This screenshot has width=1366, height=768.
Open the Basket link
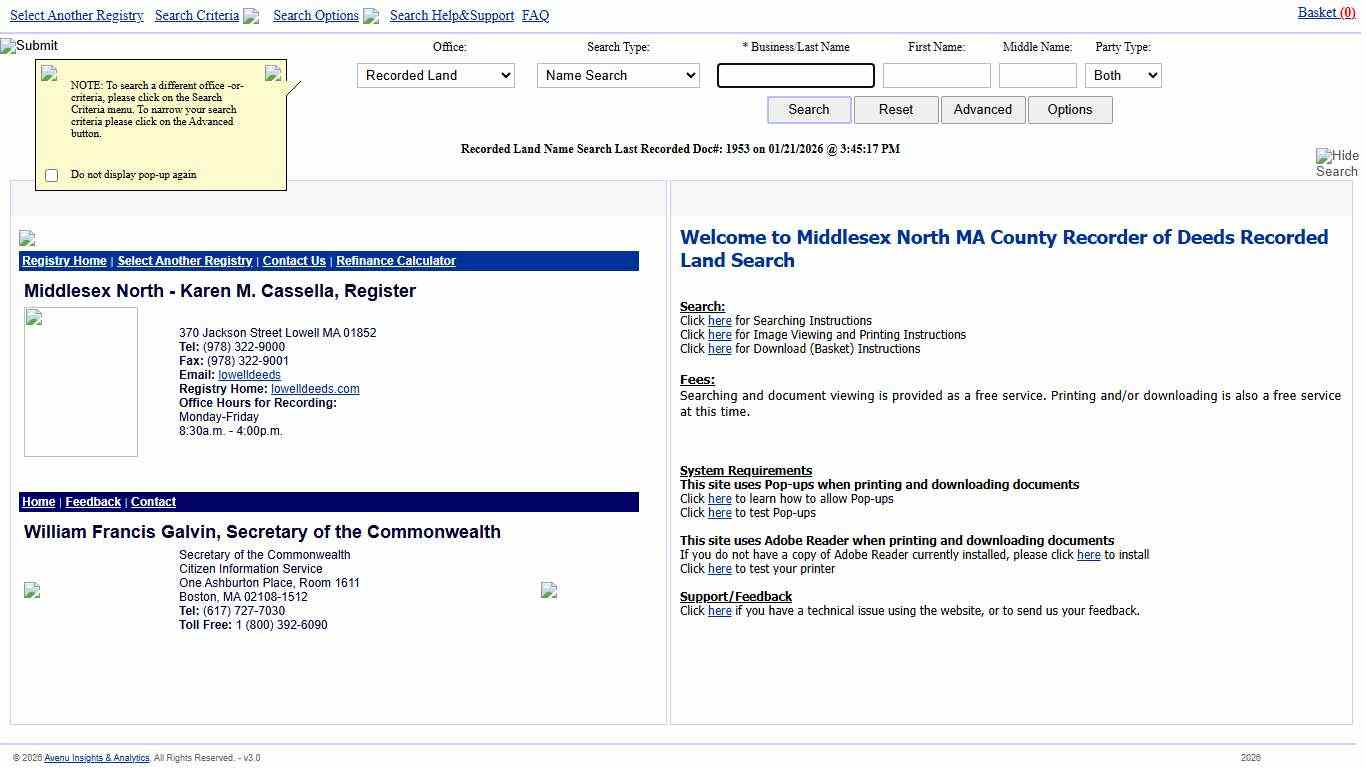(1325, 13)
